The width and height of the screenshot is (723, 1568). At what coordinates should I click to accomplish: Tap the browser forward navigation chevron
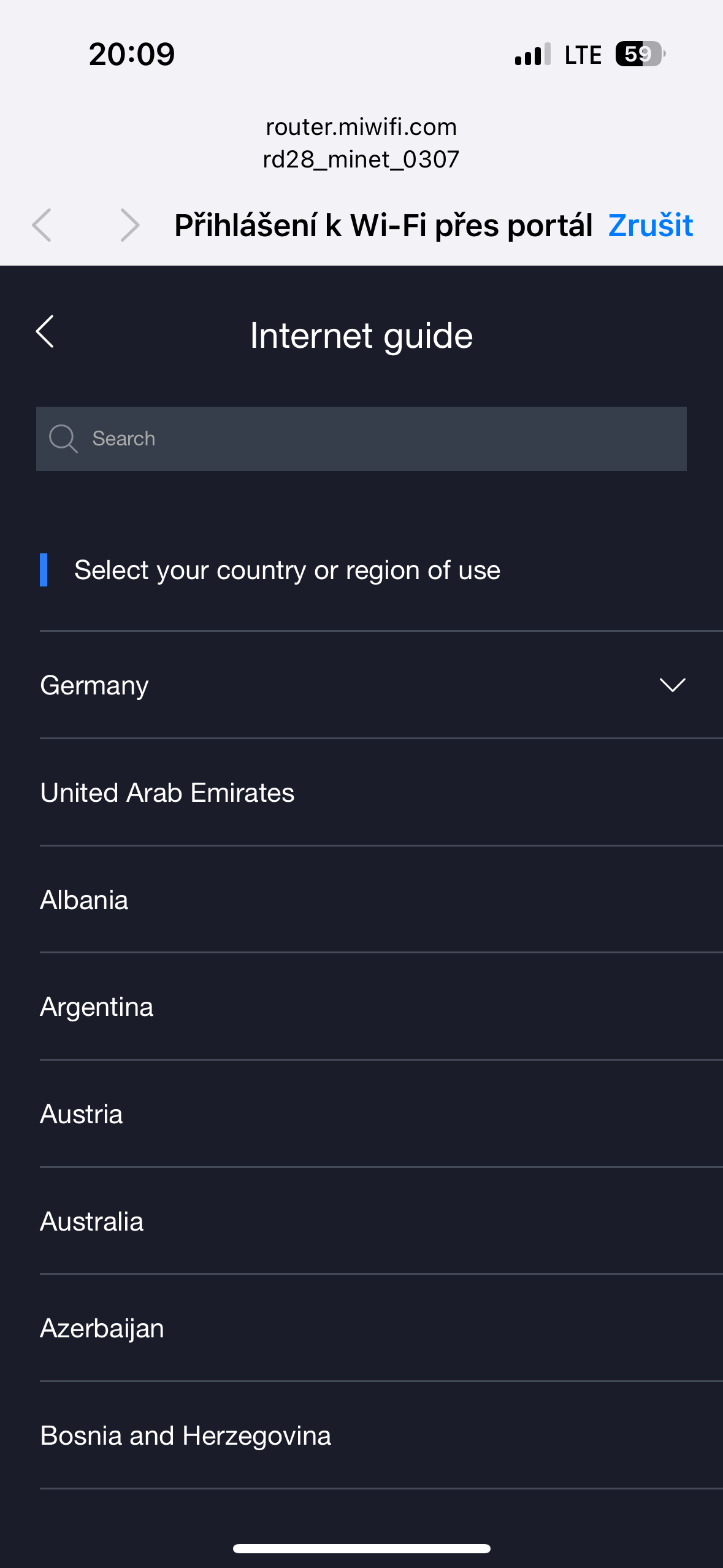pyautogui.click(x=129, y=225)
